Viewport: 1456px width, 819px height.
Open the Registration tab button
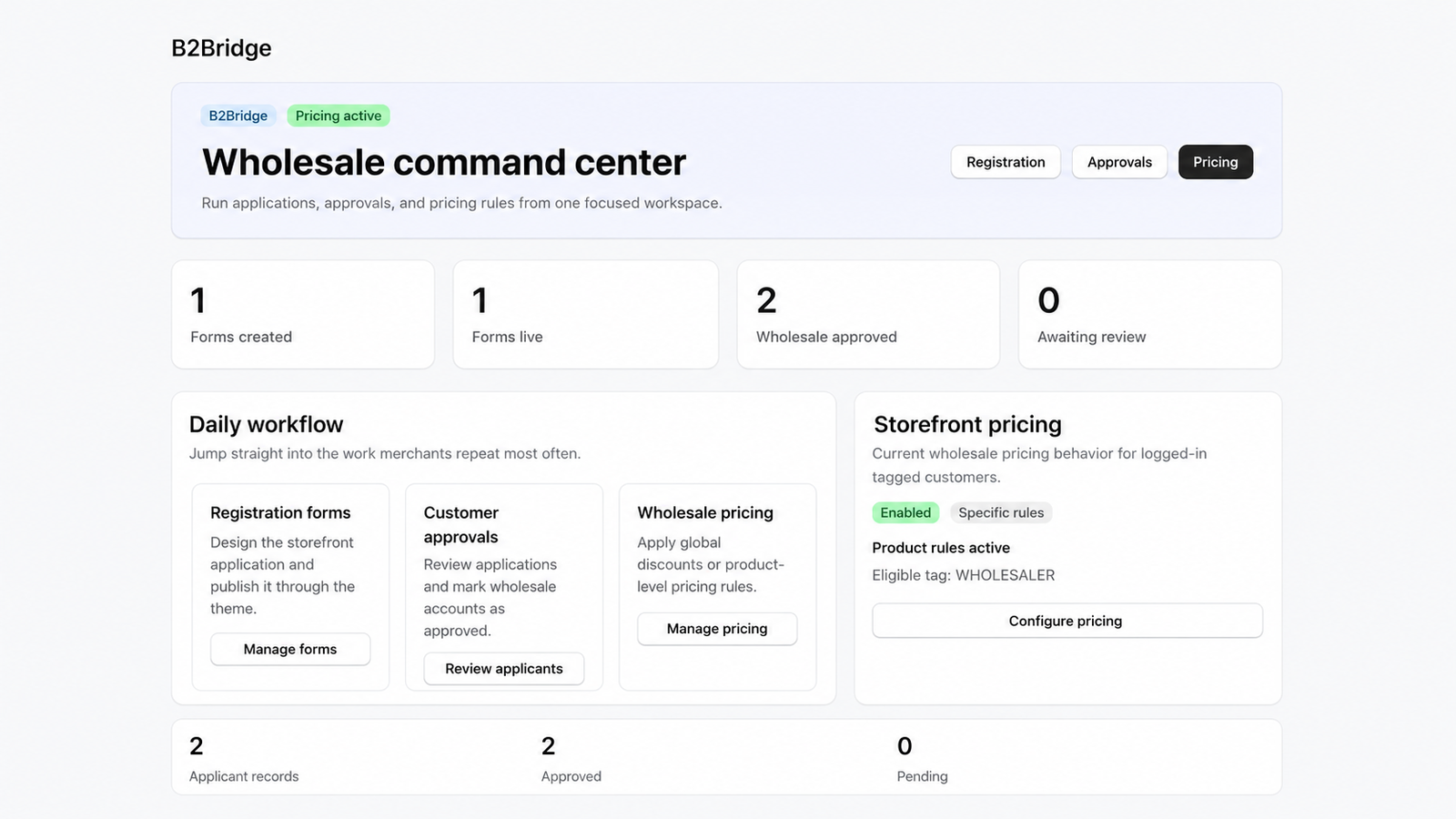point(1006,162)
